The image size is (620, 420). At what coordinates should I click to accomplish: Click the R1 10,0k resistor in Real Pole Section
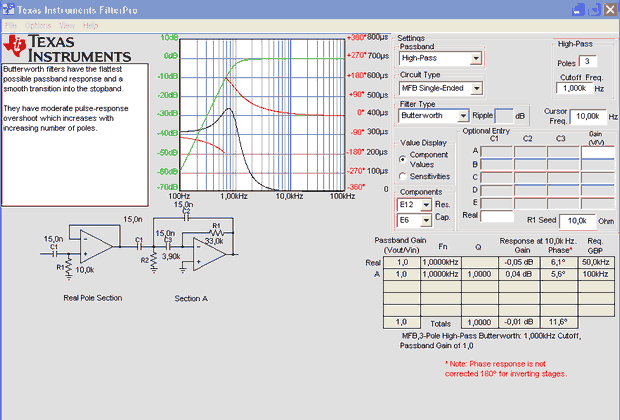pyautogui.click(x=69, y=266)
